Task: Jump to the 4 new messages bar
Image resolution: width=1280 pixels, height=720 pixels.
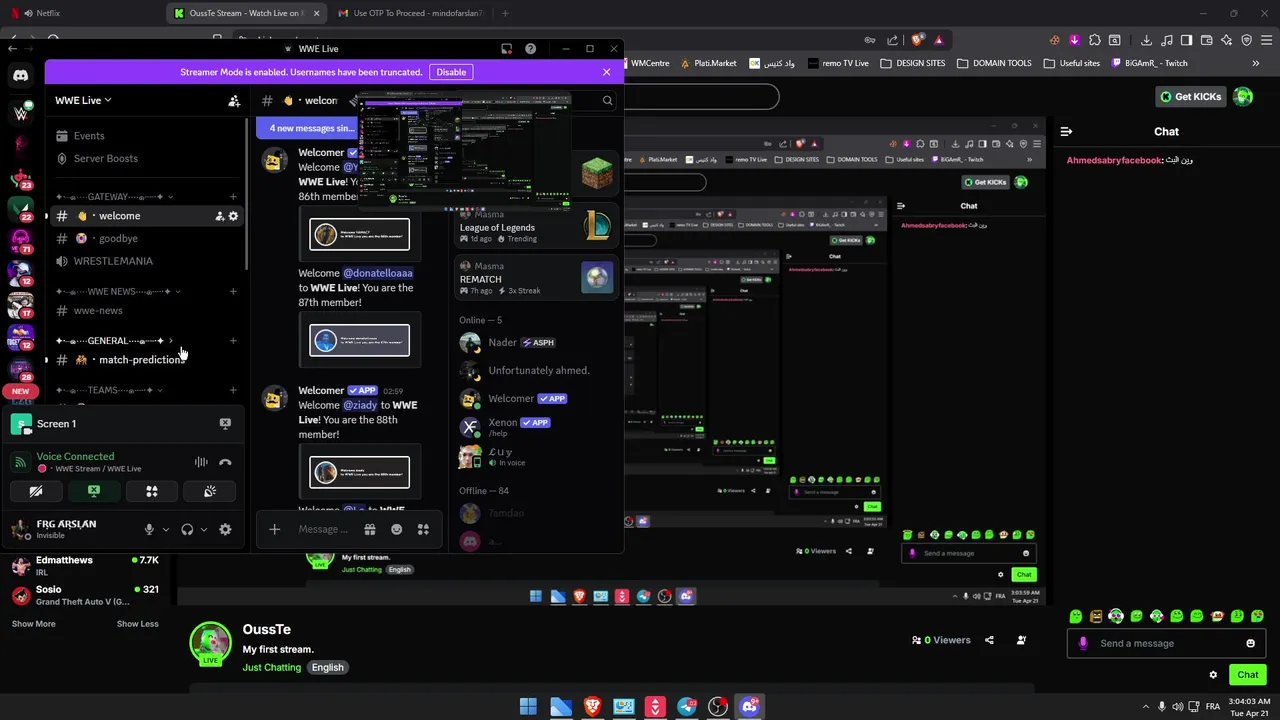Action: point(308,128)
